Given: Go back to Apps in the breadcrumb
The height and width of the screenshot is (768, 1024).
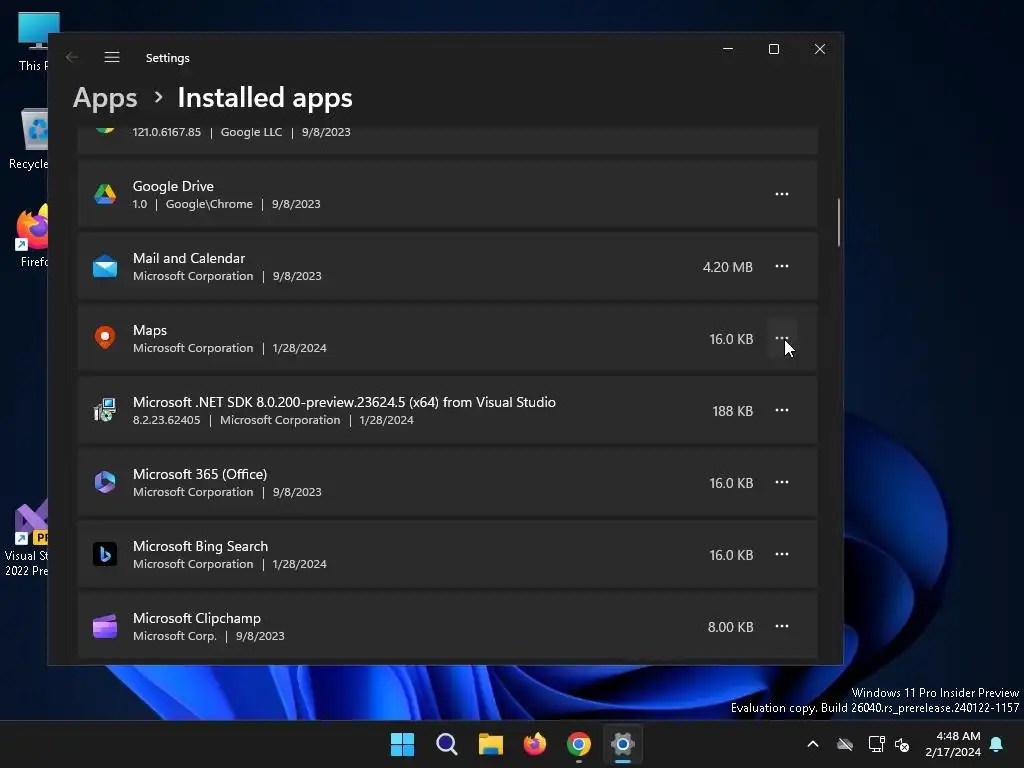Looking at the screenshot, I should (x=105, y=98).
